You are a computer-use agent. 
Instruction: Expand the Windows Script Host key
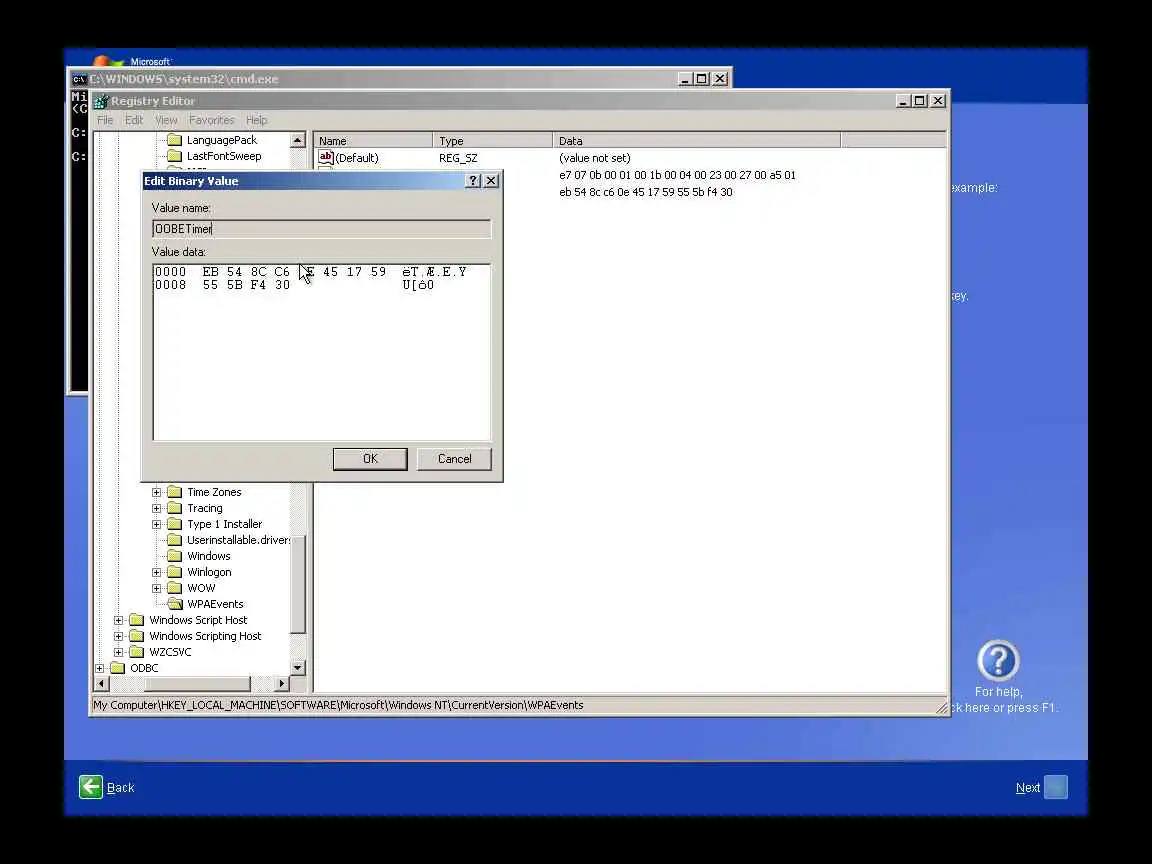click(118, 620)
